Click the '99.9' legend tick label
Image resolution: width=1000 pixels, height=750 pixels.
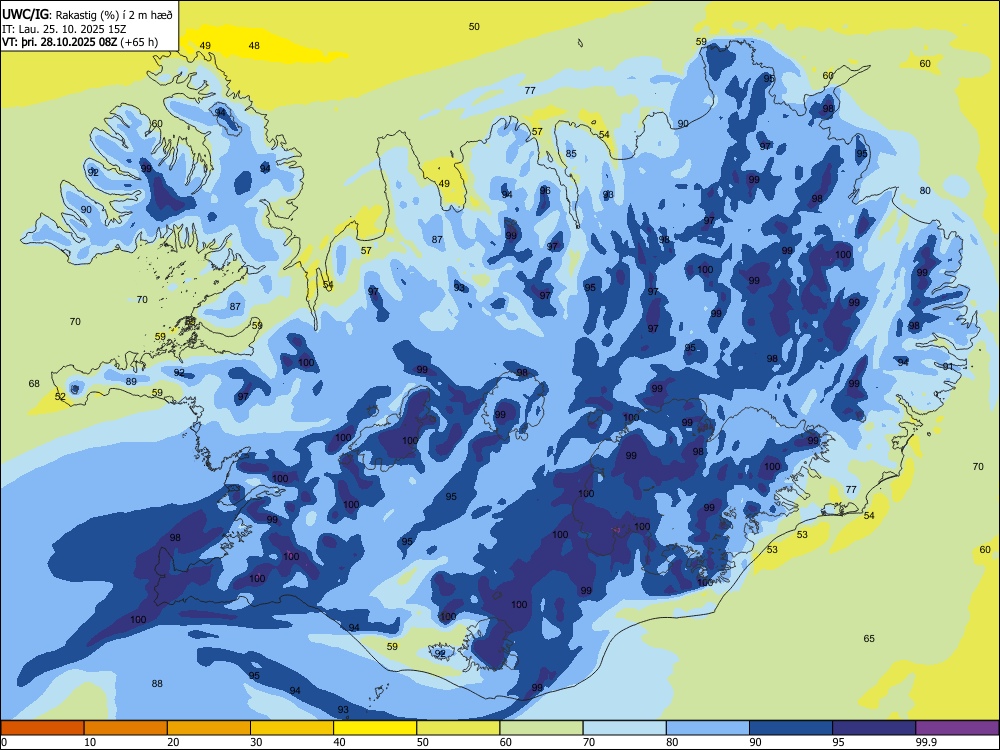point(926,742)
